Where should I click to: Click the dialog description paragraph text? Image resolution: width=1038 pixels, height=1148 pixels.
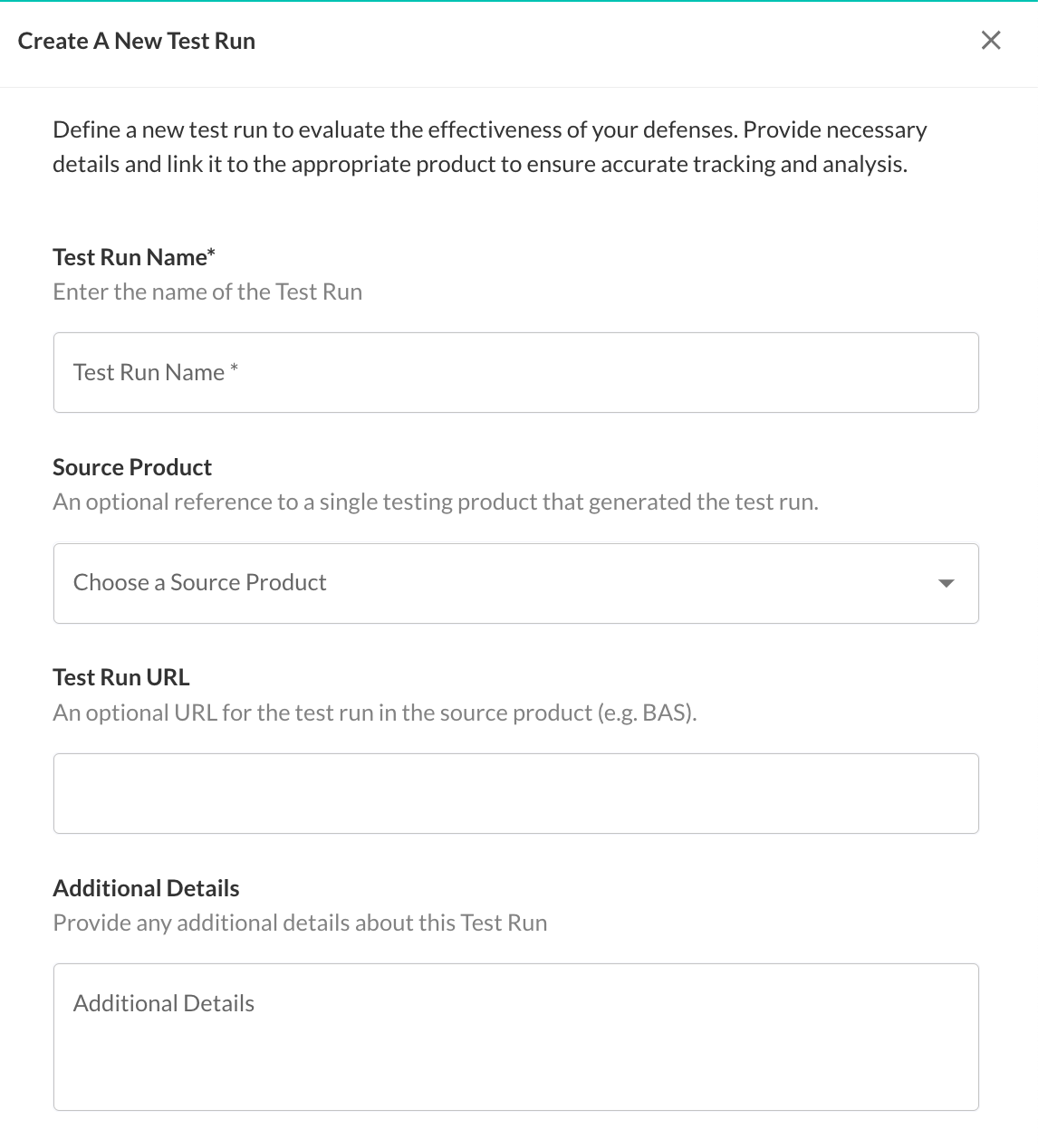pyautogui.click(x=489, y=147)
